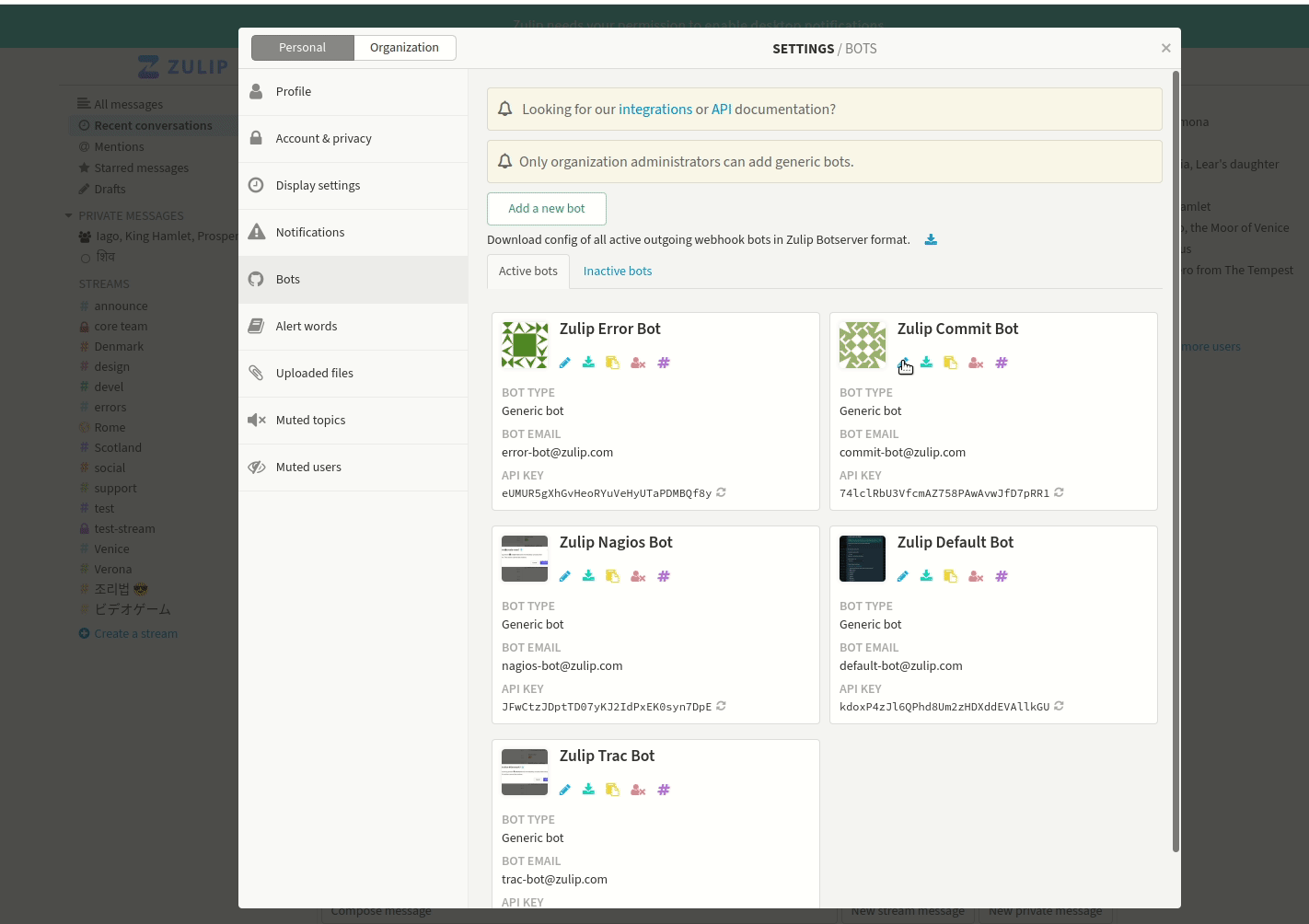Open the Alert words settings section
This screenshot has height=924, width=1309.
click(x=307, y=325)
